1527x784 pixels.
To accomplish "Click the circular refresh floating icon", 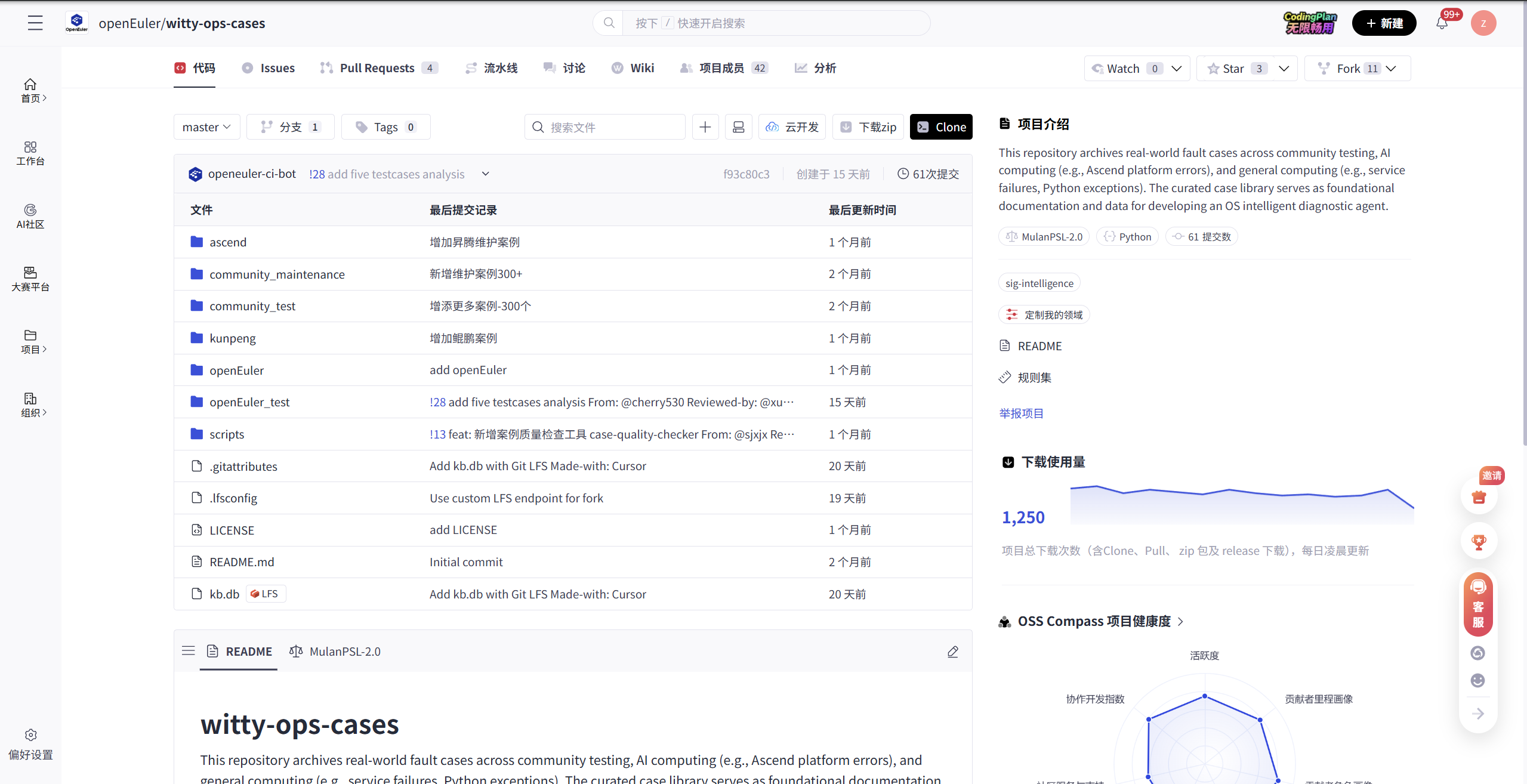I will 1478,653.
